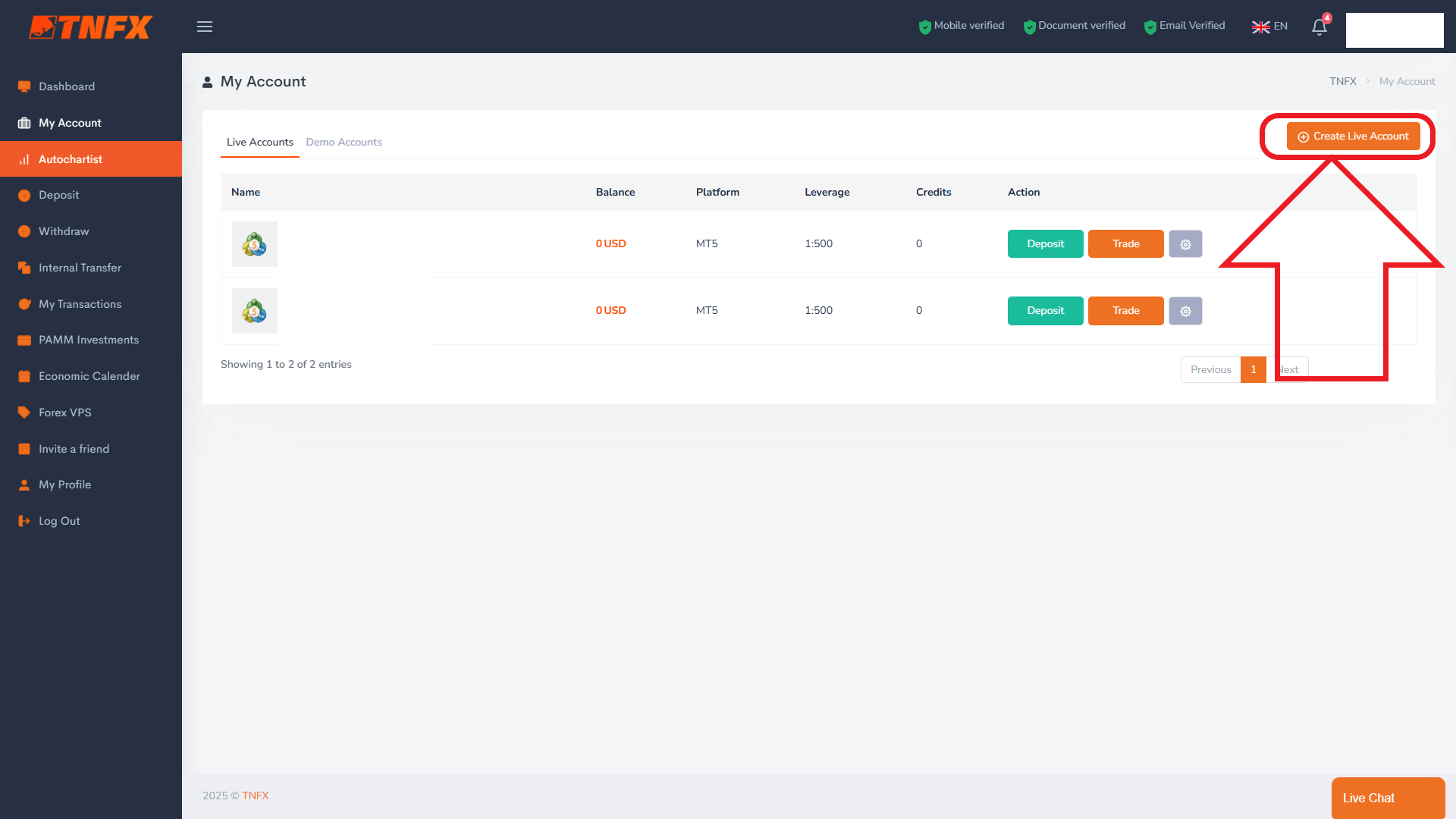Click the Platform column header

click(717, 193)
